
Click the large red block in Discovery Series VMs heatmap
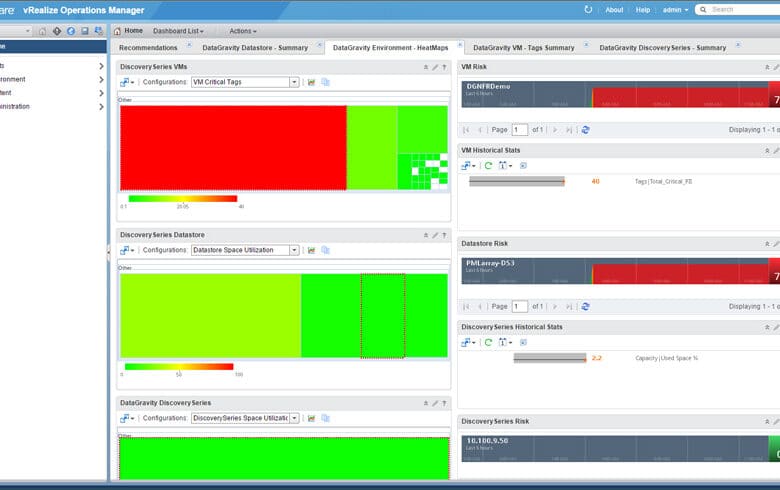pyautogui.click(x=233, y=148)
